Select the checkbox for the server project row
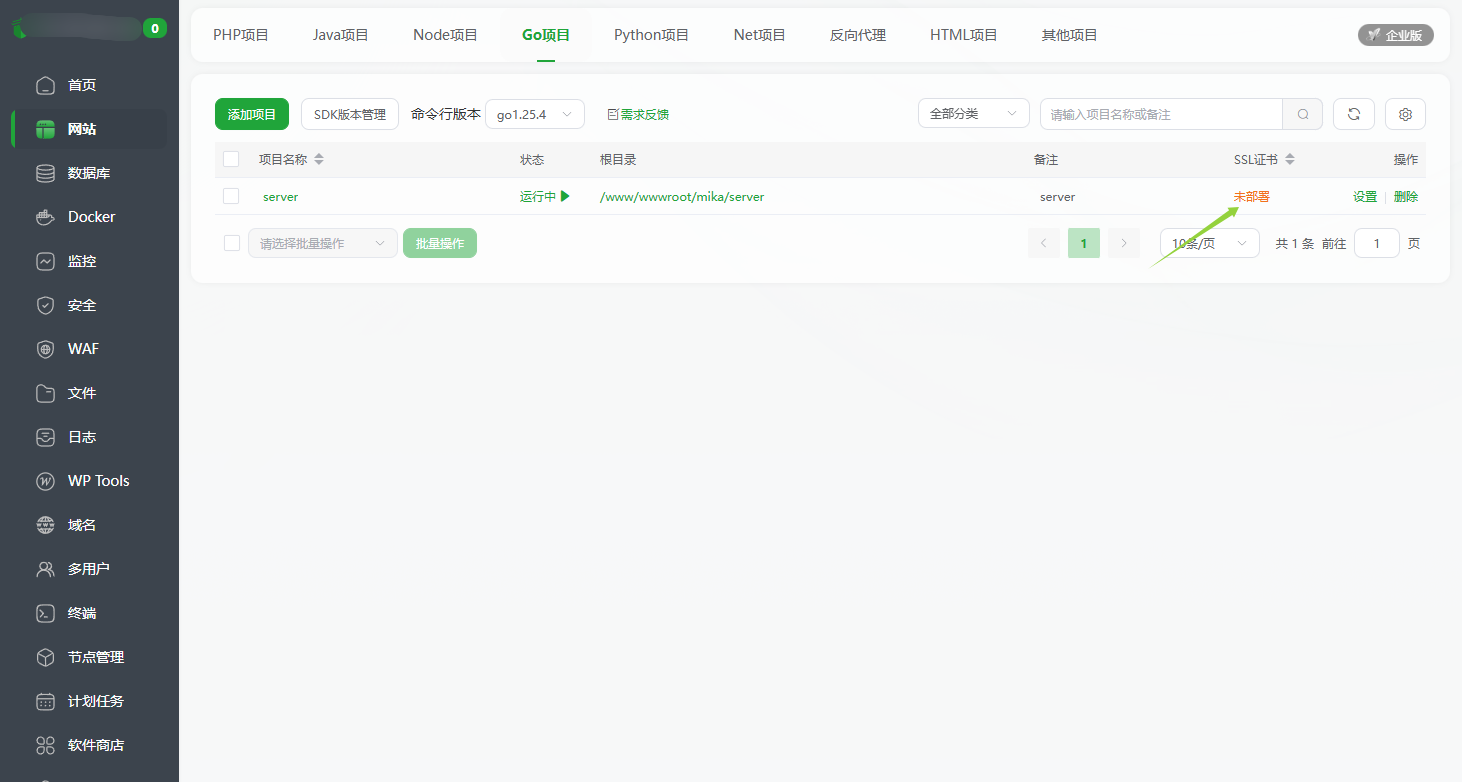Image resolution: width=1467 pixels, height=782 pixels. tap(230, 196)
